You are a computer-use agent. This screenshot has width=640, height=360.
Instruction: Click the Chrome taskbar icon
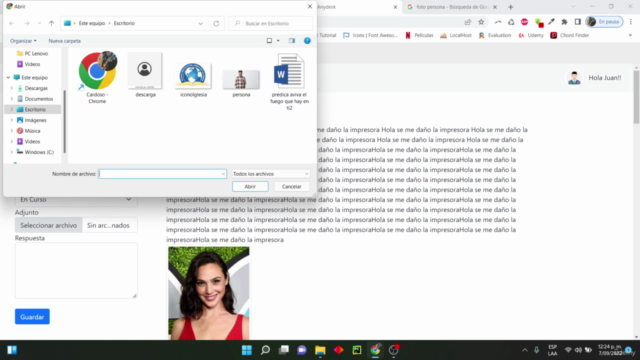click(x=375, y=350)
